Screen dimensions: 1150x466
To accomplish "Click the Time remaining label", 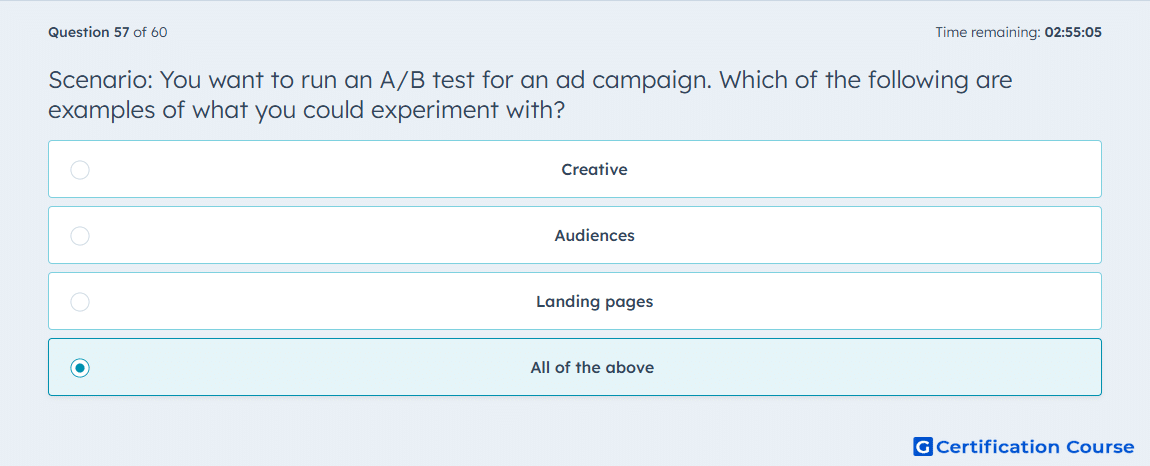I will tap(987, 32).
